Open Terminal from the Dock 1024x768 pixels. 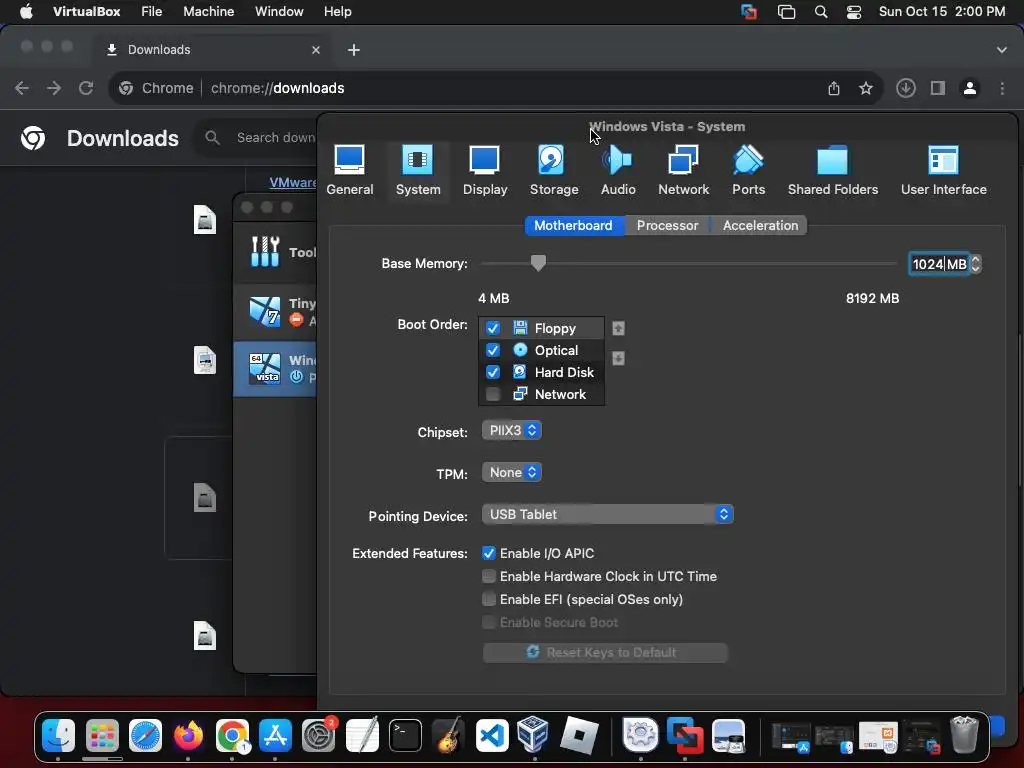click(x=405, y=735)
